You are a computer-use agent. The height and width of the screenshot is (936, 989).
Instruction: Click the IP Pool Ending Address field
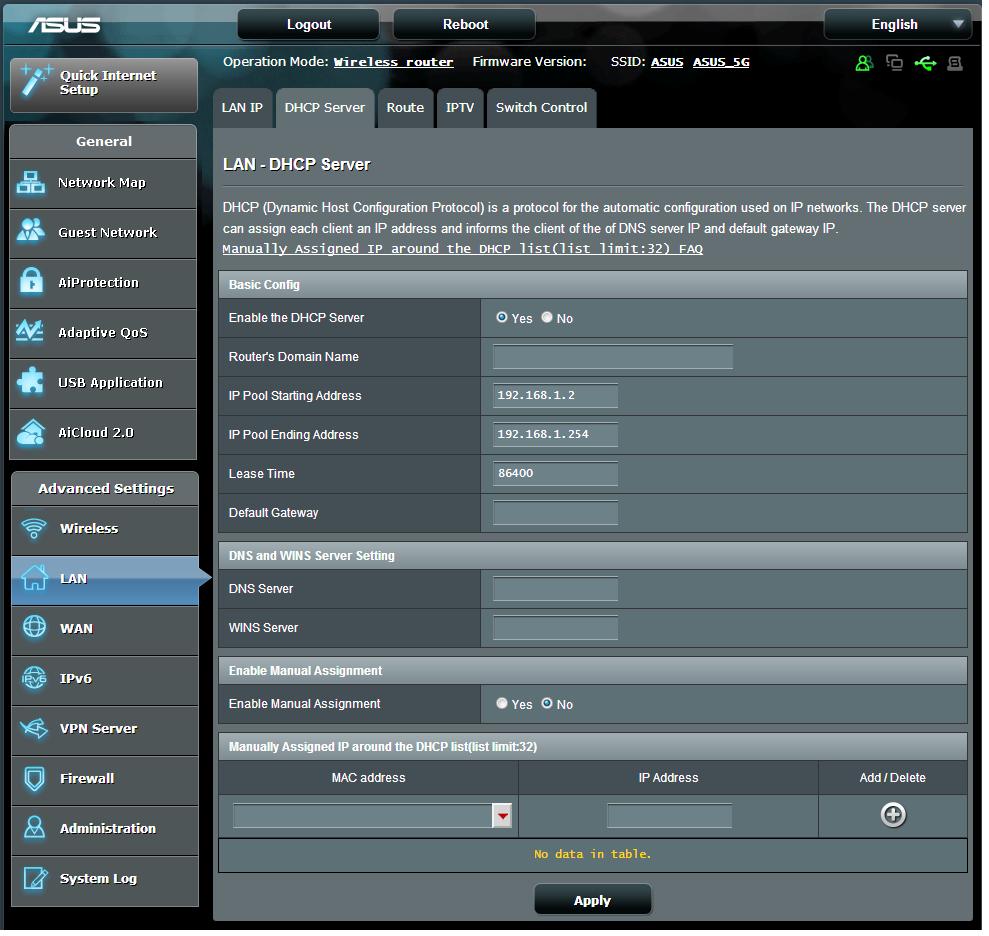558,436
